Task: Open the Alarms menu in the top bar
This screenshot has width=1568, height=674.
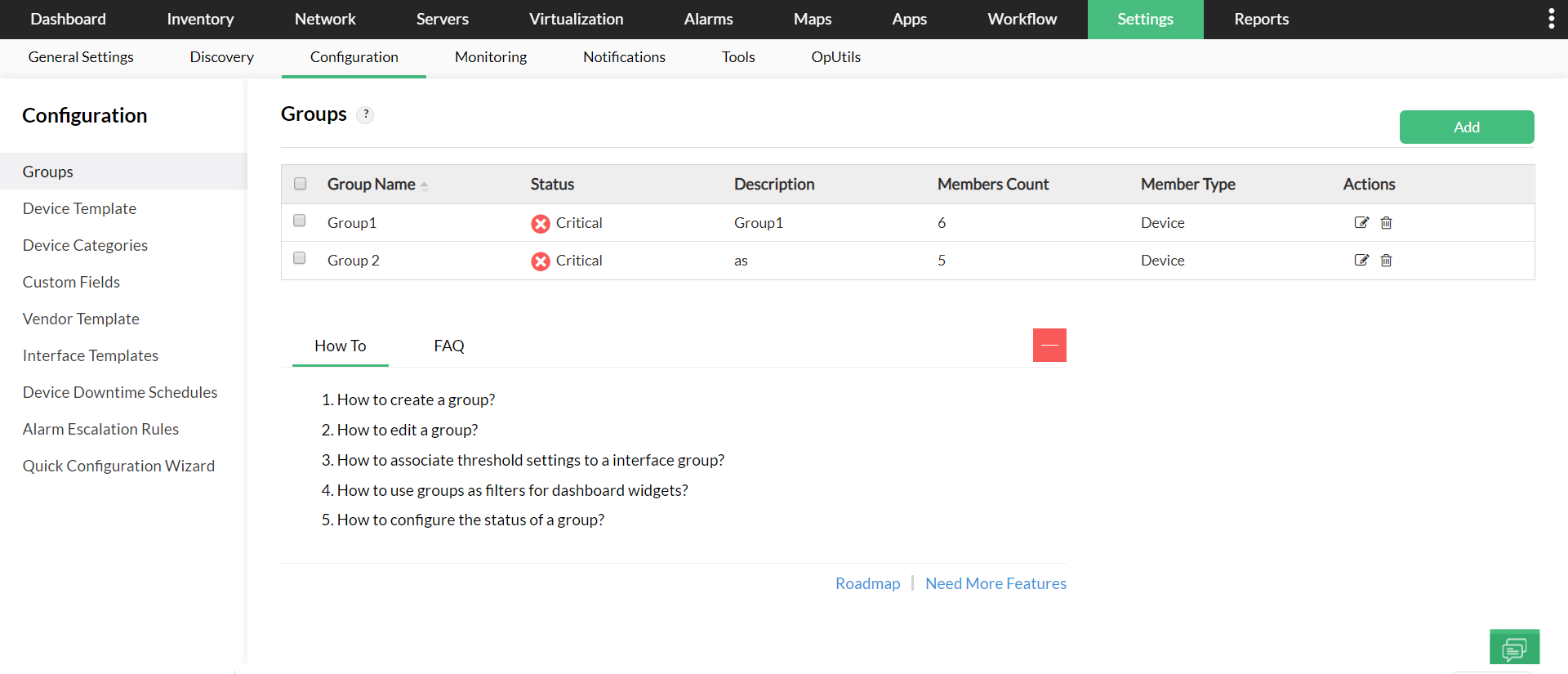Action: point(708,19)
